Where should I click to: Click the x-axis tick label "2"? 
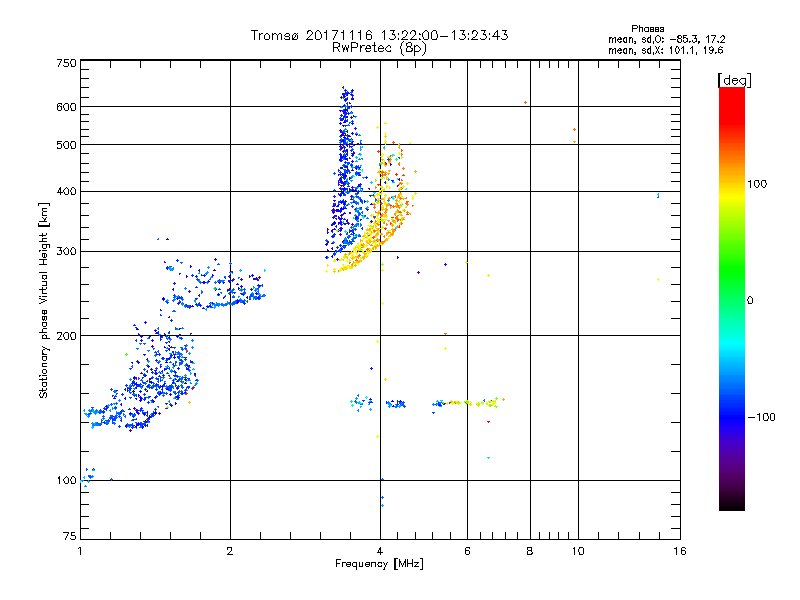click(x=230, y=551)
